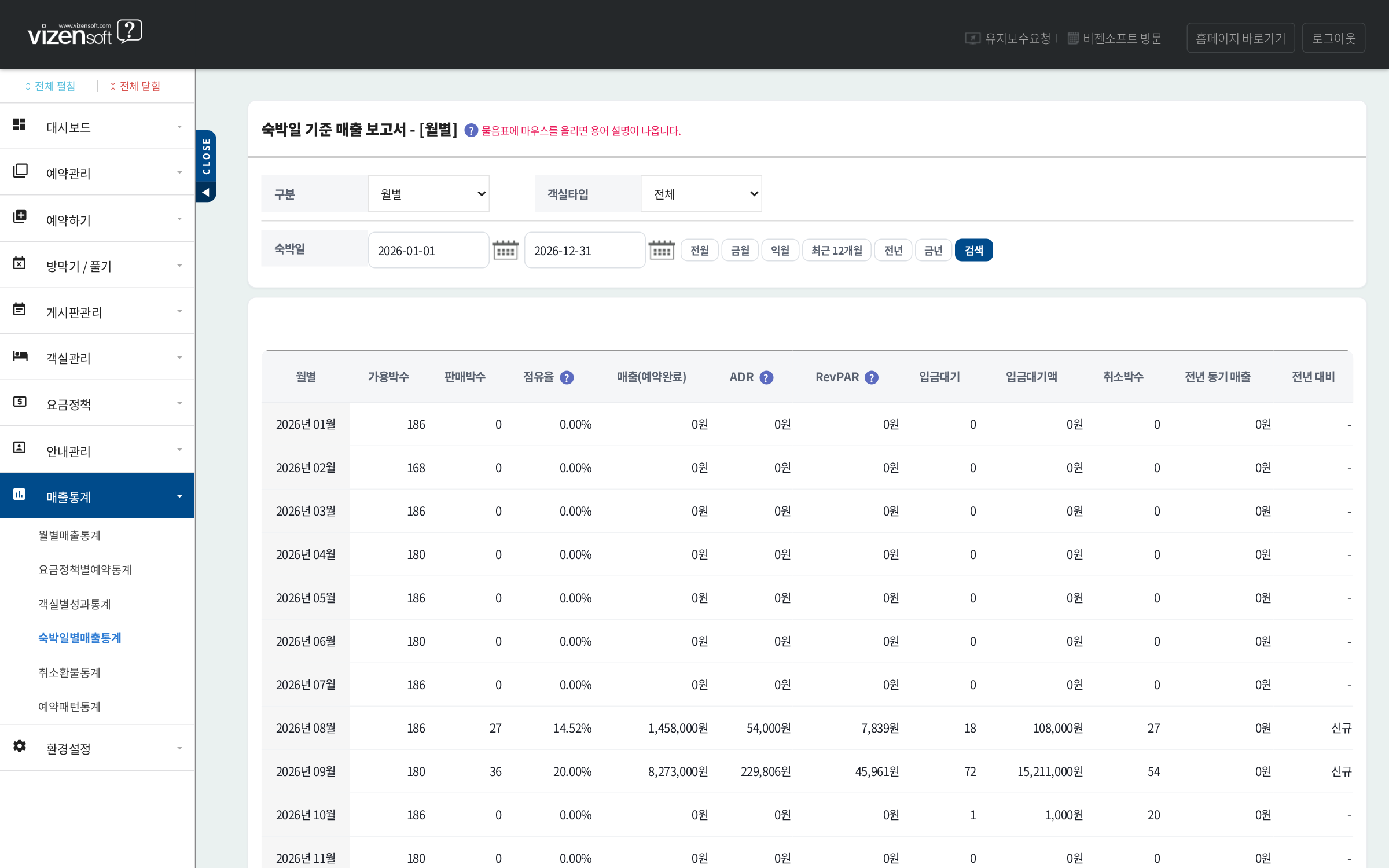Click the 환경설정 gear icon

(20, 745)
